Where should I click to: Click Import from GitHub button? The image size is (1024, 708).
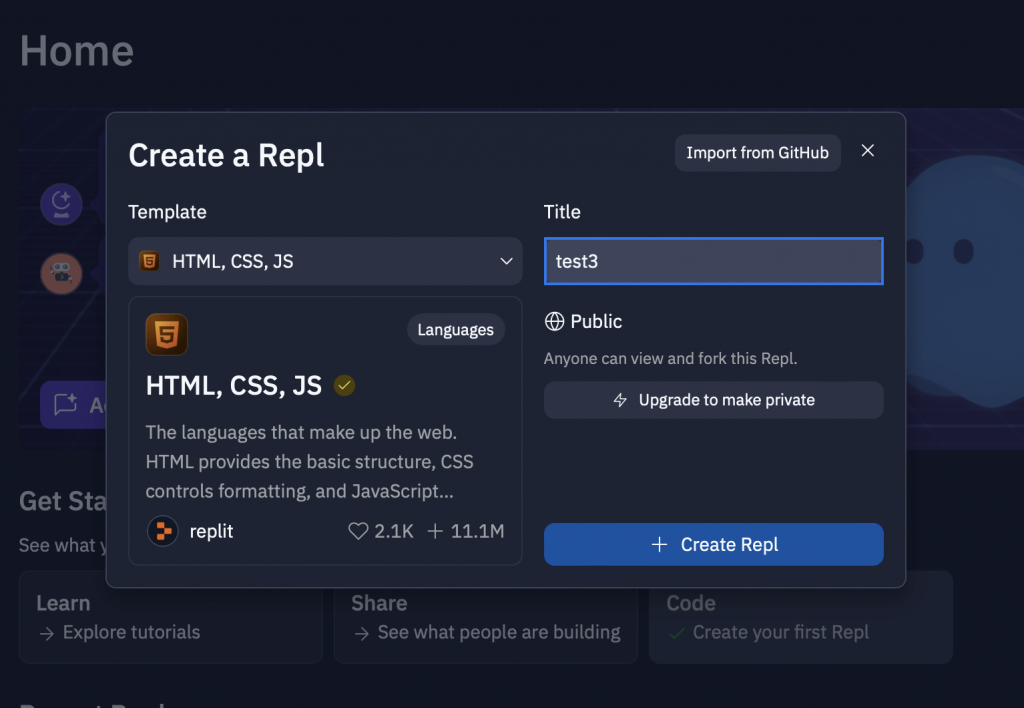coord(758,153)
